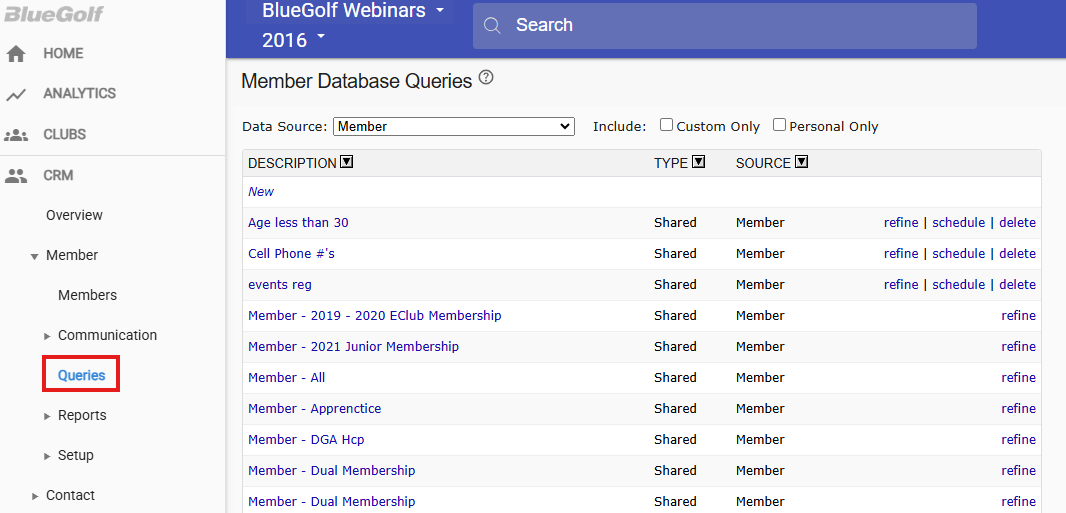Image resolution: width=1066 pixels, height=513 pixels.
Task: Click the search magnifier icon
Action: tap(492, 26)
